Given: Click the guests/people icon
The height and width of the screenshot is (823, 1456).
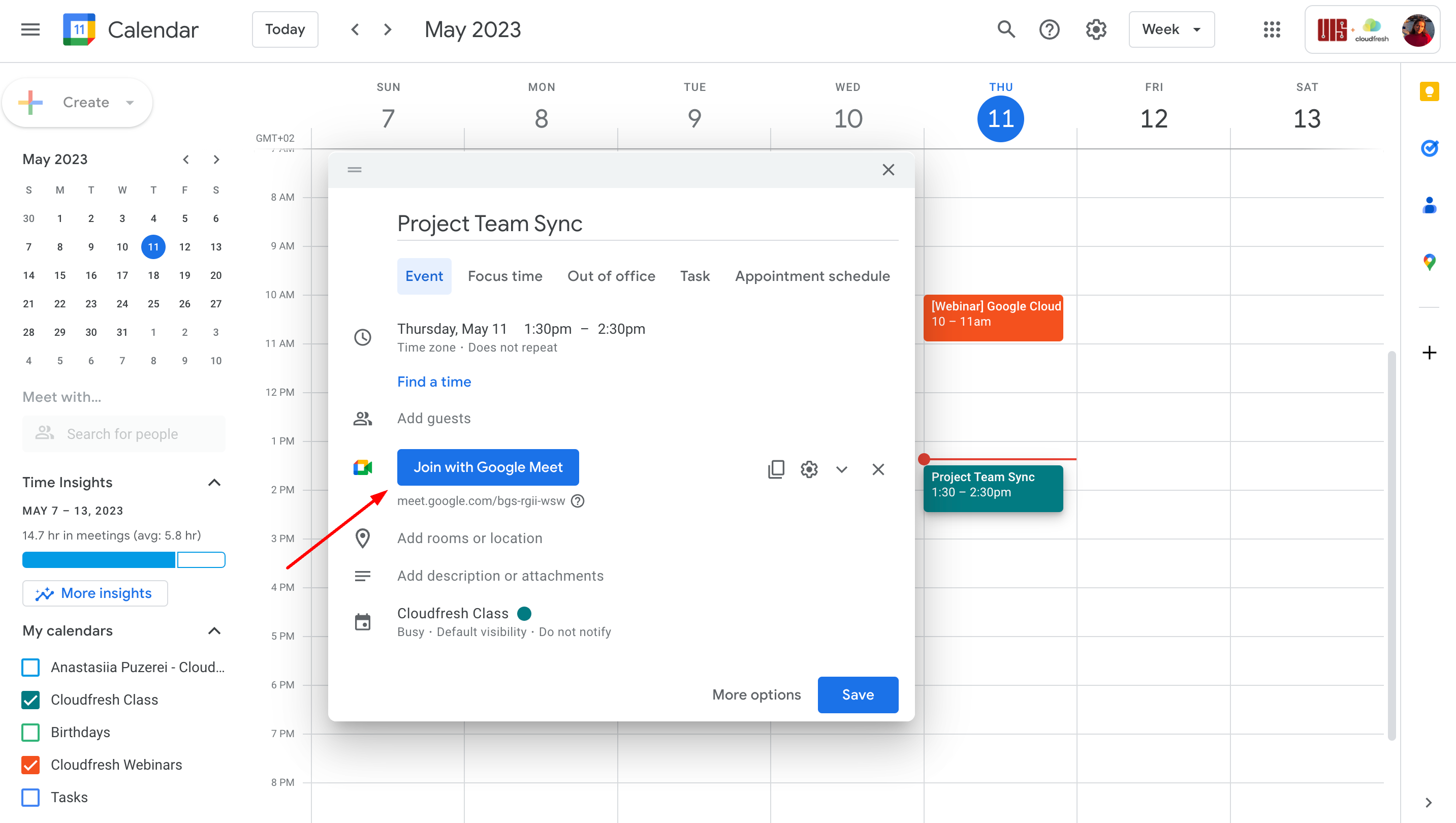Looking at the screenshot, I should (x=363, y=418).
